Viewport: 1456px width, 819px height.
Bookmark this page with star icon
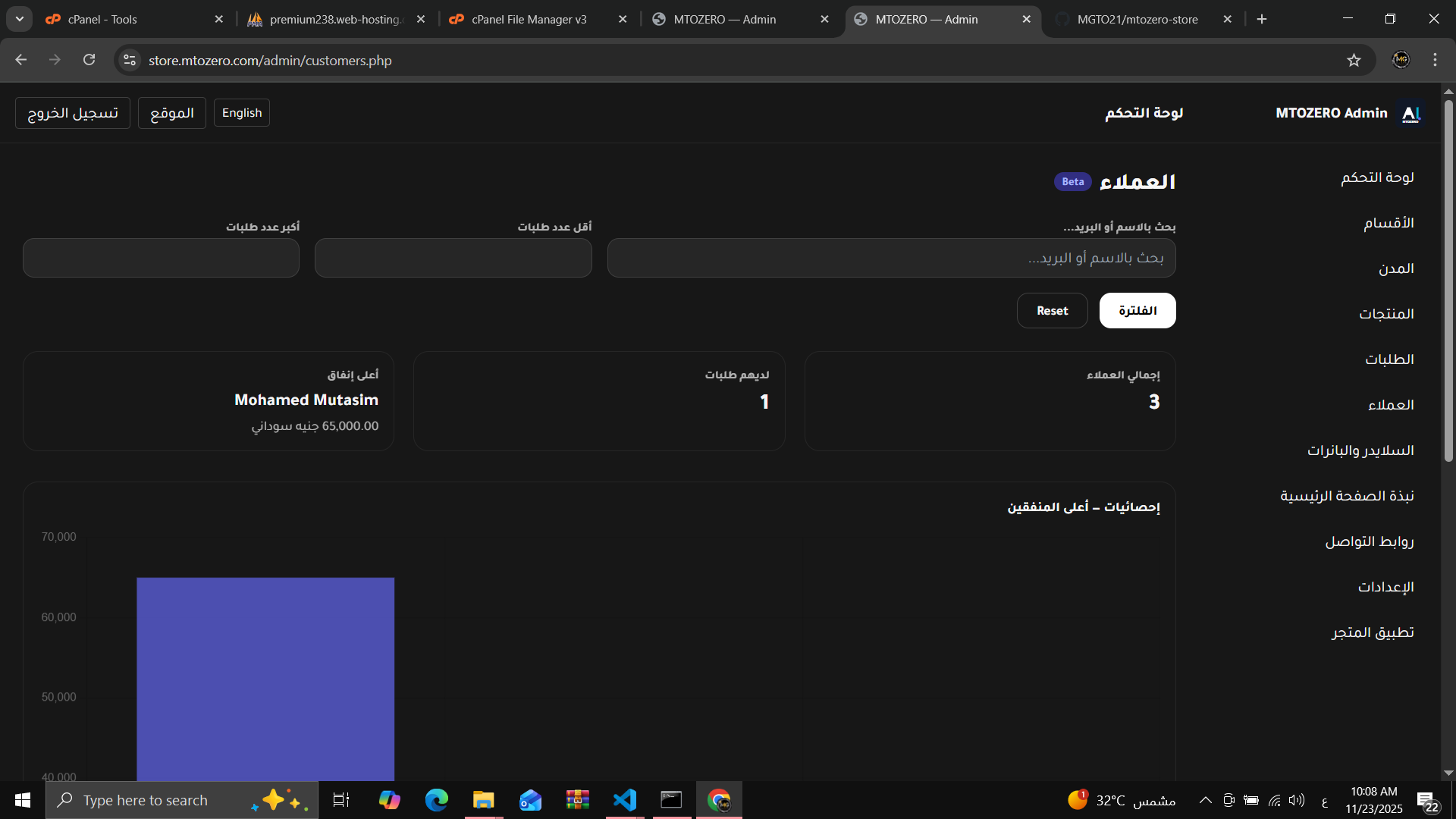1354,60
